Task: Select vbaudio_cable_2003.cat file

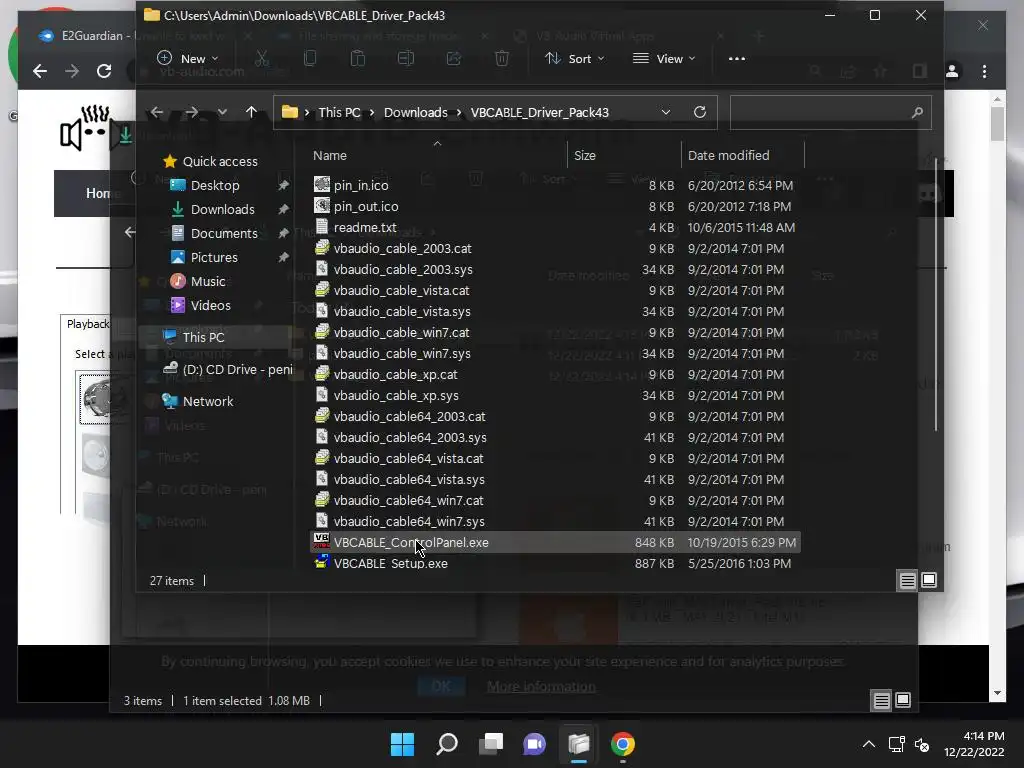Action: 402,249
